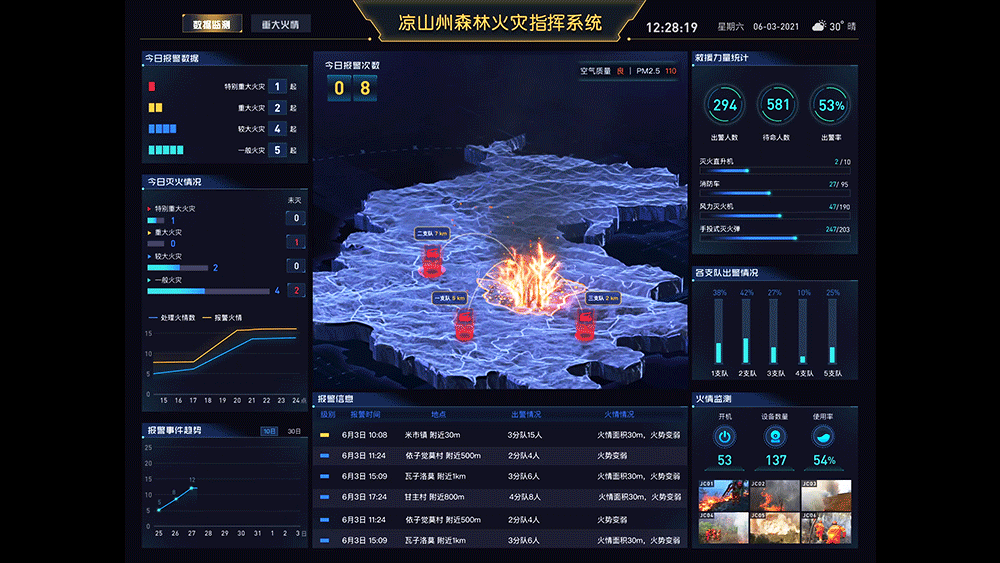
Task: Click the 581 待命人数 ring gauge
Action: [x=777, y=105]
